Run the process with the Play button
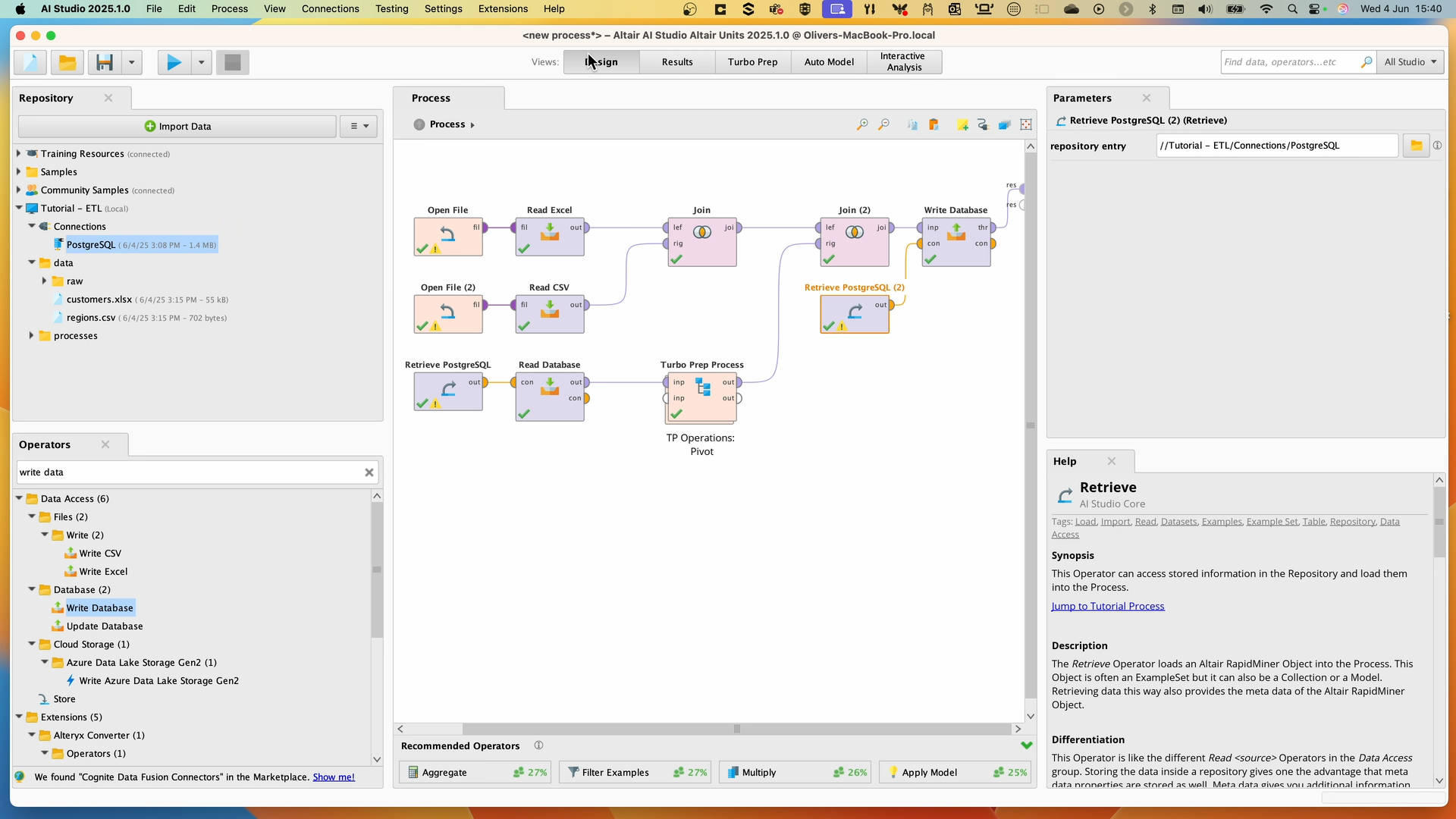The height and width of the screenshot is (819, 1456). [173, 62]
